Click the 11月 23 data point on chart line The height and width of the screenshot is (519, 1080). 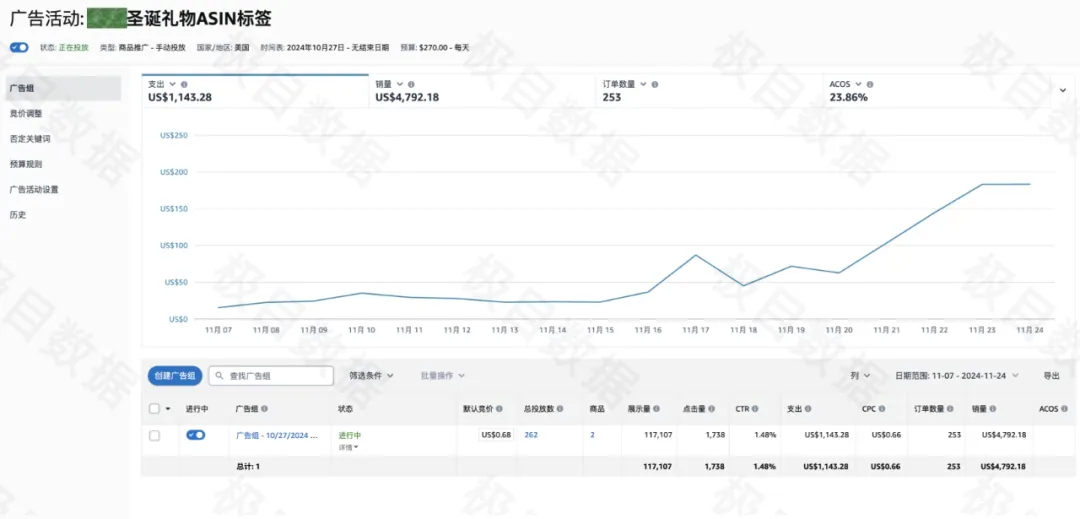click(x=982, y=184)
